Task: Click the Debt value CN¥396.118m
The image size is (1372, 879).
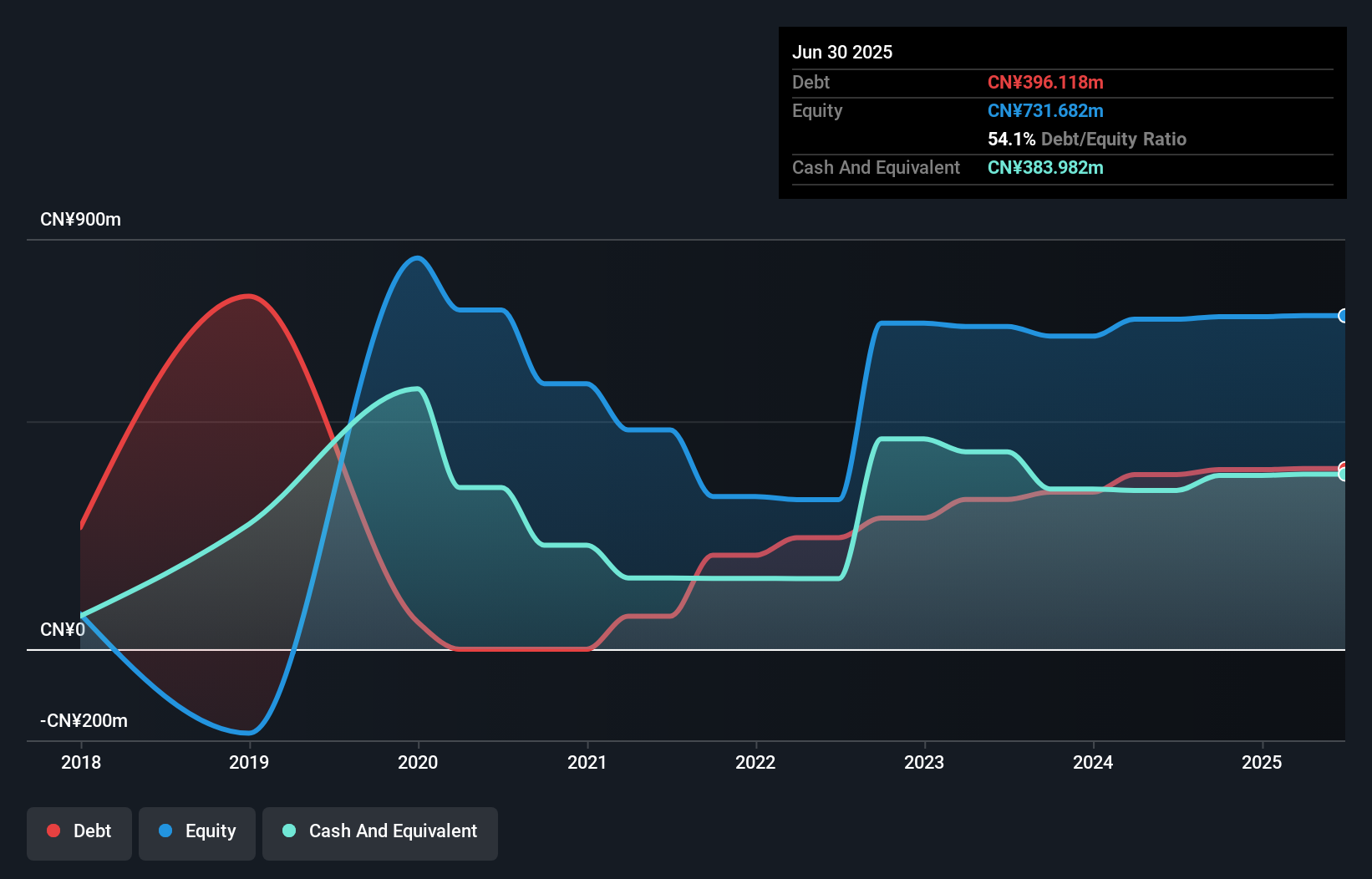Action: pos(1046,82)
